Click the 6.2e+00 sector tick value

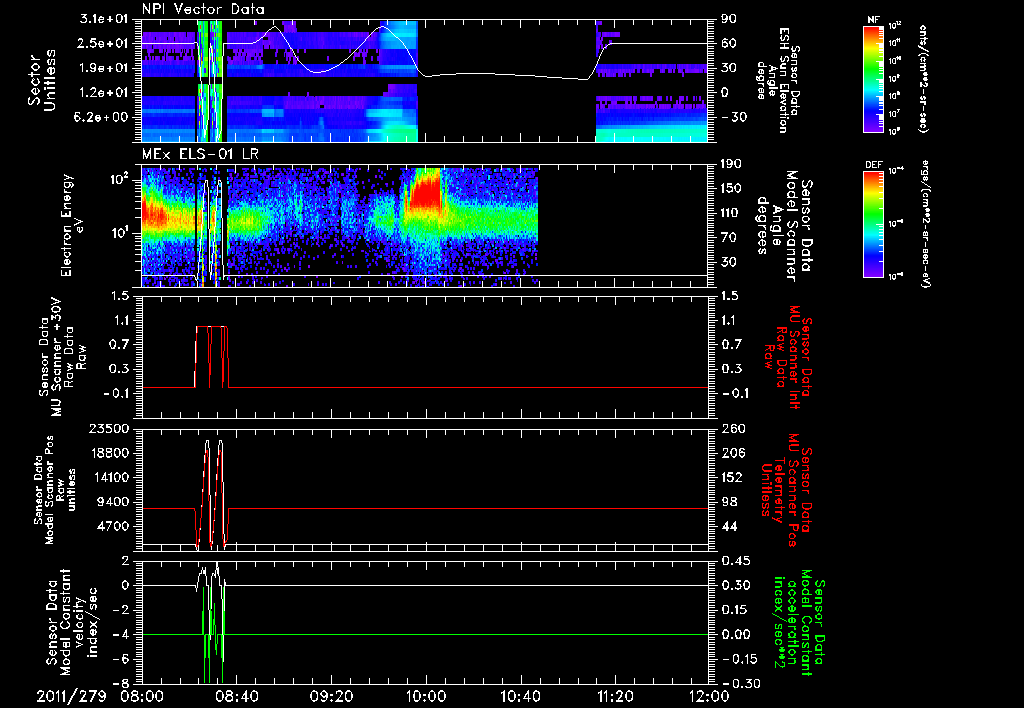pos(102,117)
